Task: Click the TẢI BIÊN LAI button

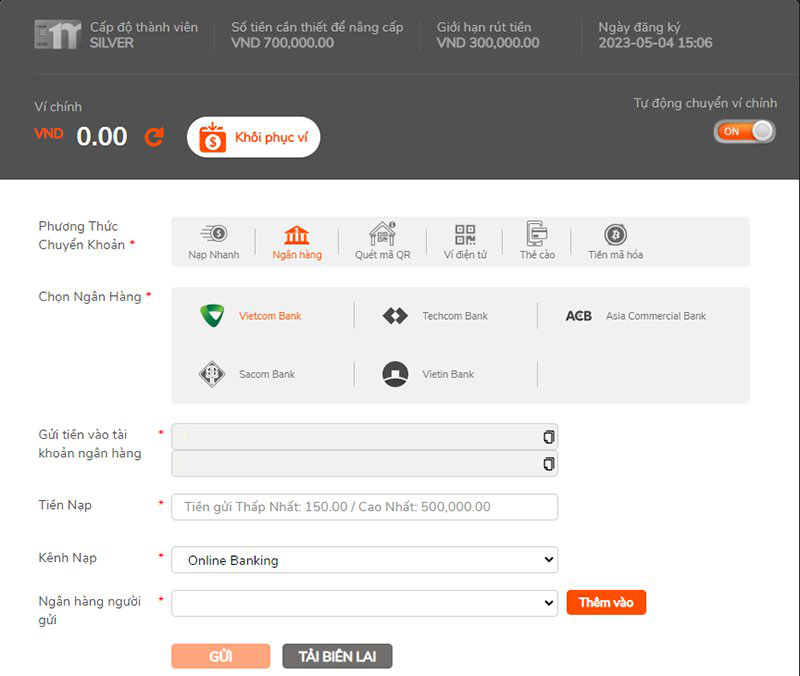Action: point(337,656)
